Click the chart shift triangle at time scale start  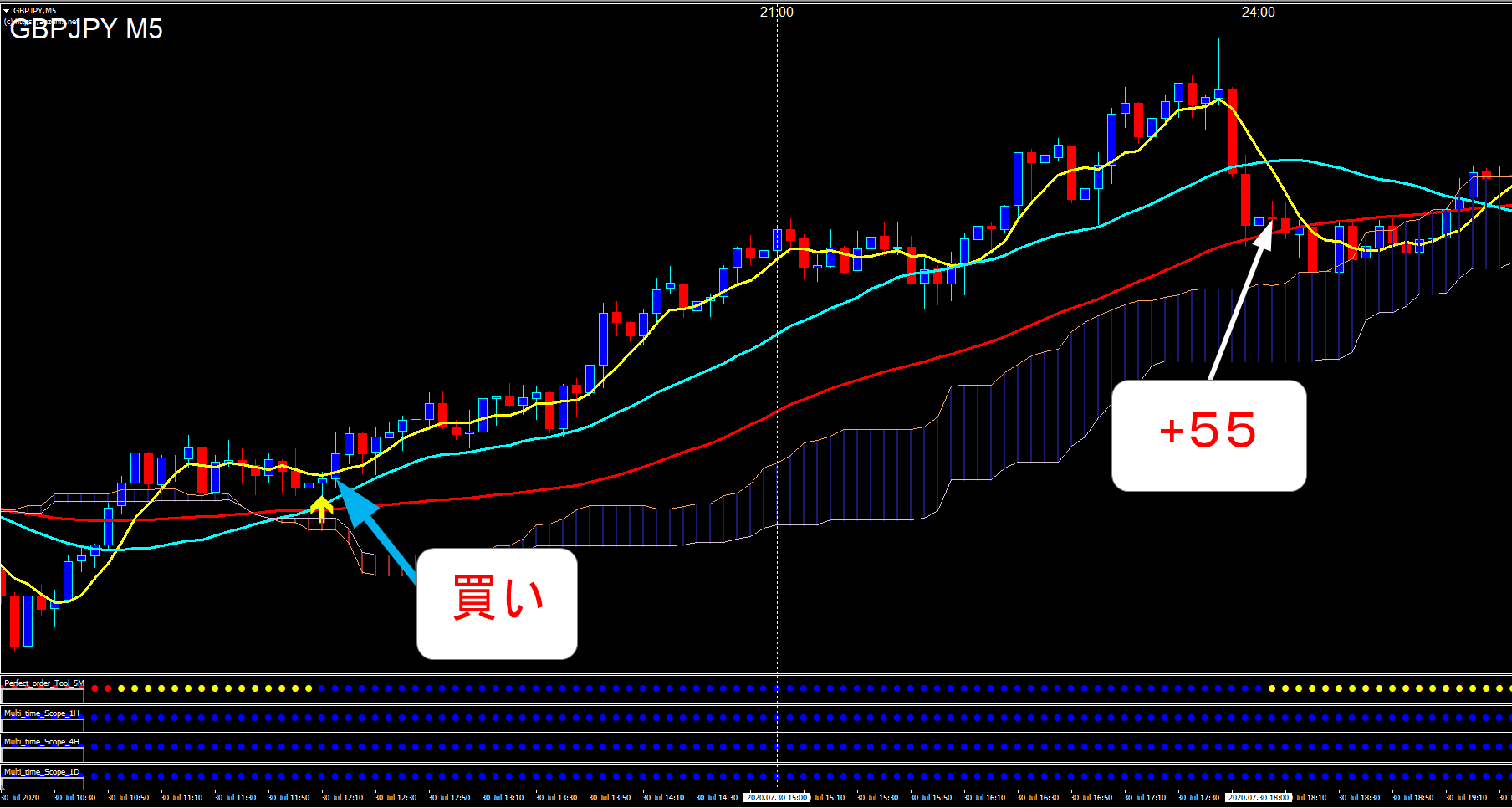pyautogui.click(x=3, y=787)
